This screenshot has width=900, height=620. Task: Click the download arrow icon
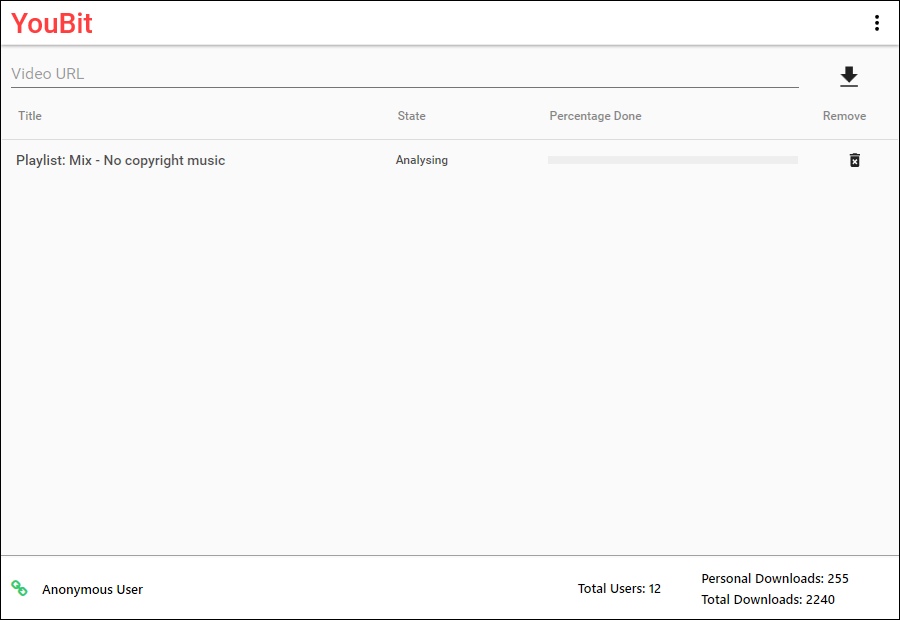(848, 76)
